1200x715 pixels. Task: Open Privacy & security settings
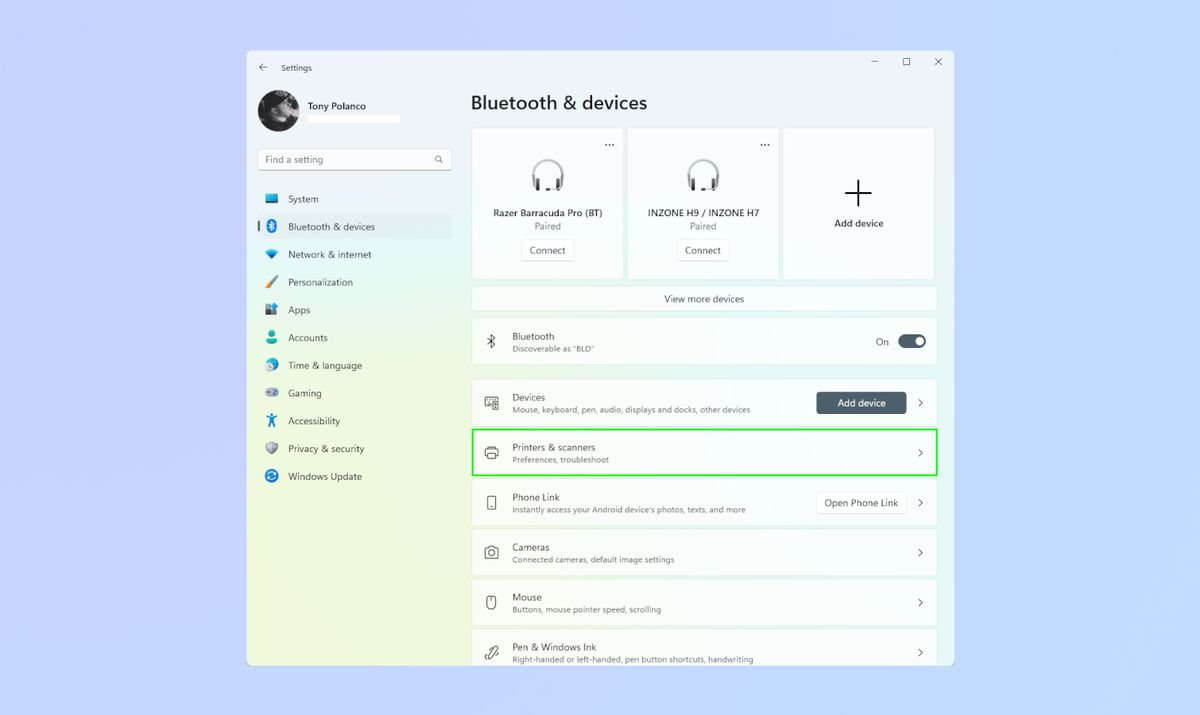pyautogui.click(x=355, y=449)
